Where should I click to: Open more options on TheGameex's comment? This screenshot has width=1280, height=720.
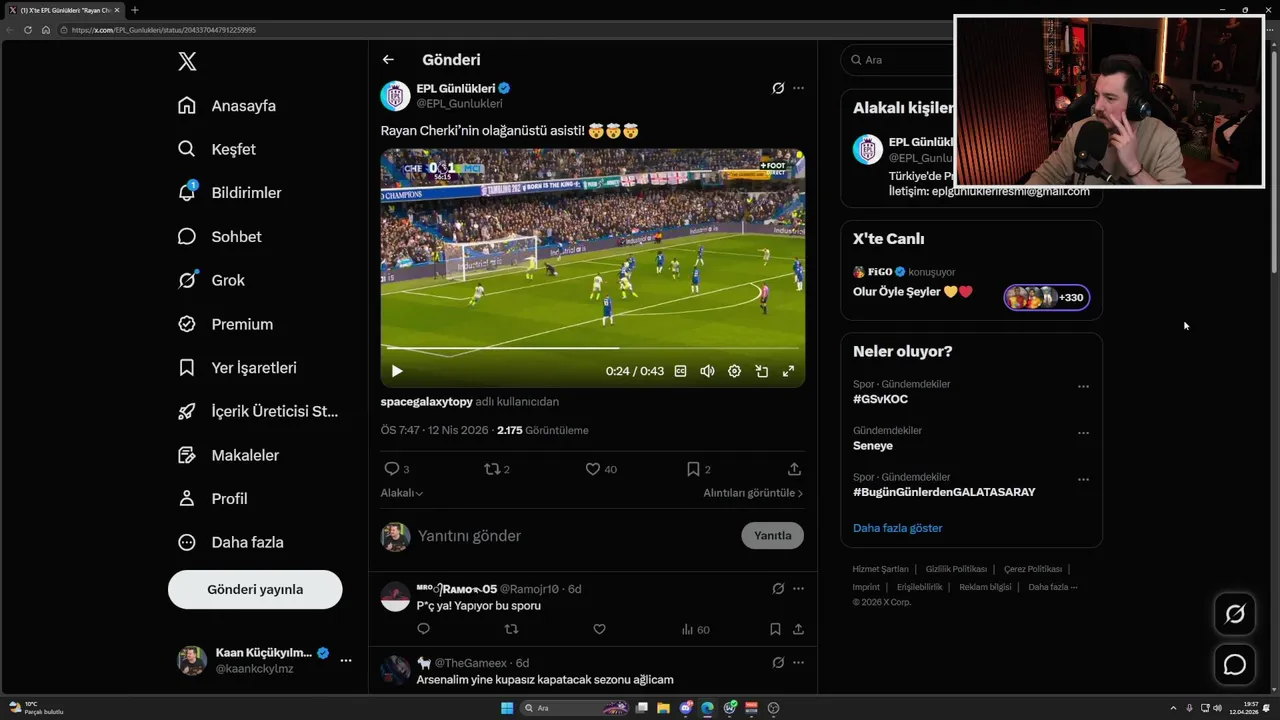tap(798, 662)
